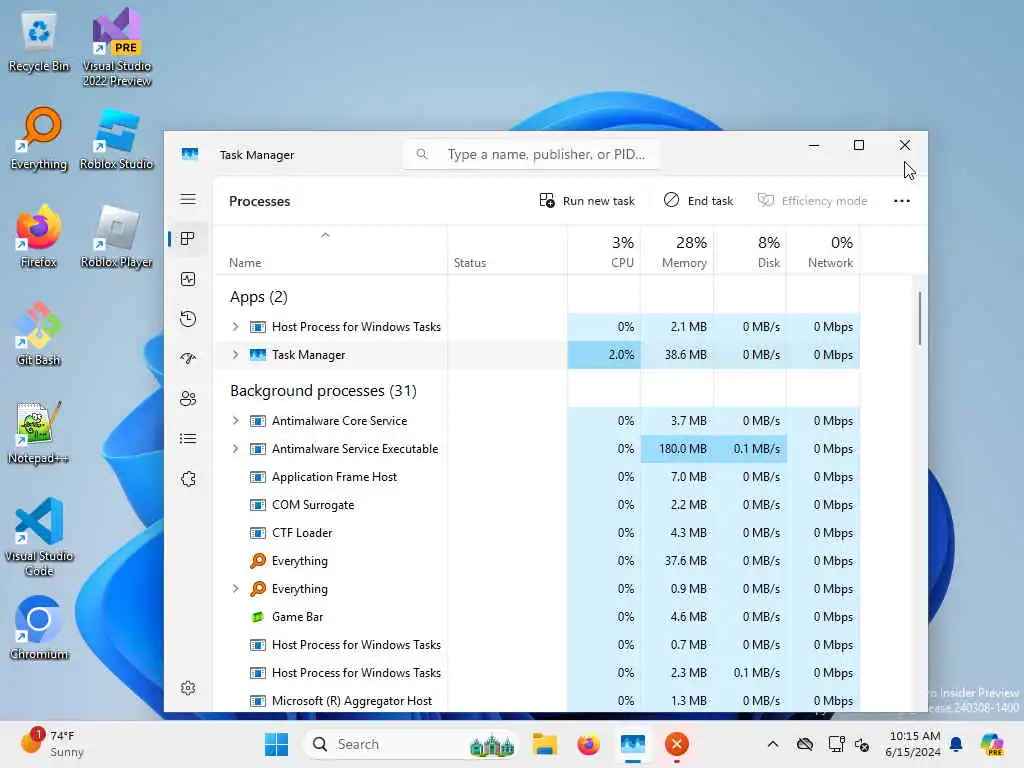The height and width of the screenshot is (768, 1024).
Task: Click the Run new task button
Action: coord(586,200)
